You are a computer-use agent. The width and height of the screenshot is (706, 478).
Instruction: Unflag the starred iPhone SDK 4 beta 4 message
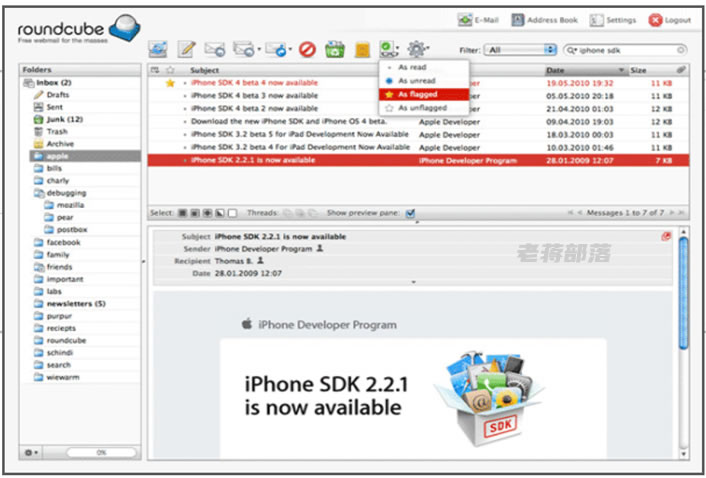tap(170, 83)
